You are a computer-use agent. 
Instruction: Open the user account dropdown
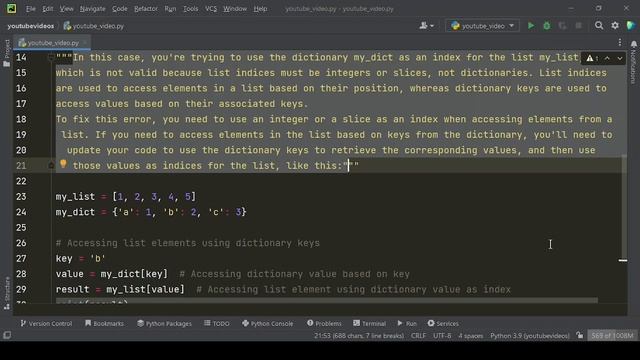pos(427,26)
